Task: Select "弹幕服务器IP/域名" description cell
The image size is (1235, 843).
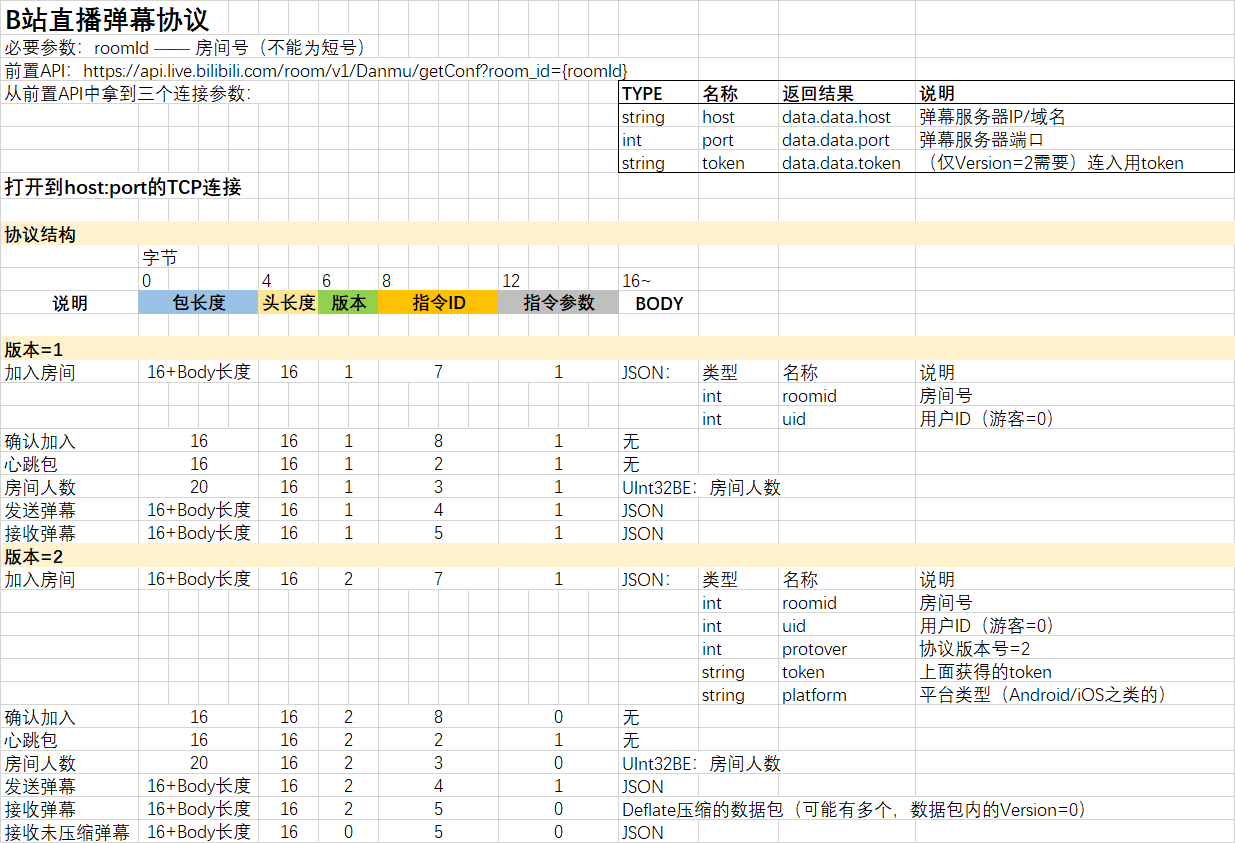Action: [992, 117]
